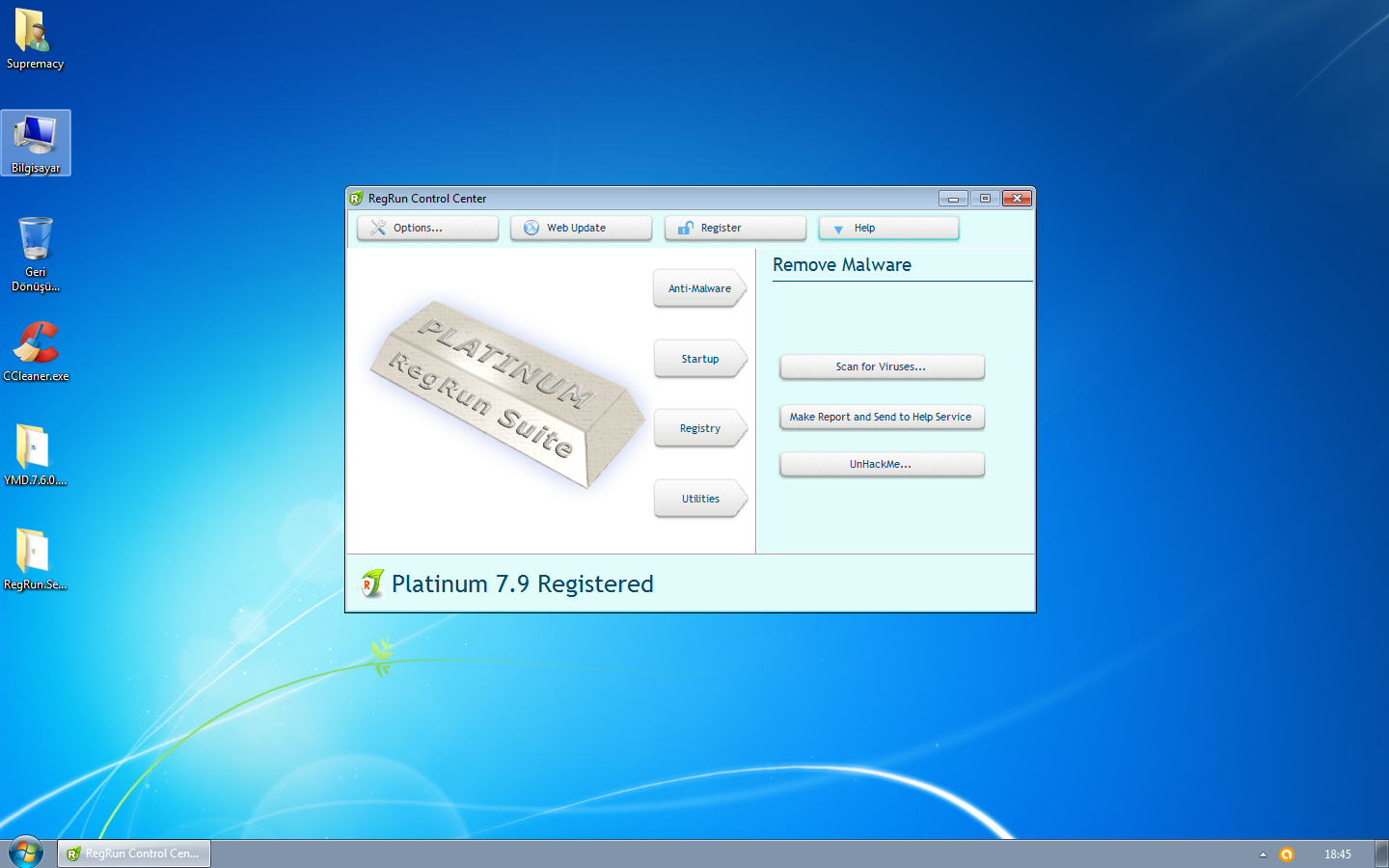This screenshot has width=1389, height=868.
Task: Click the Web Update button
Action: point(581,228)
